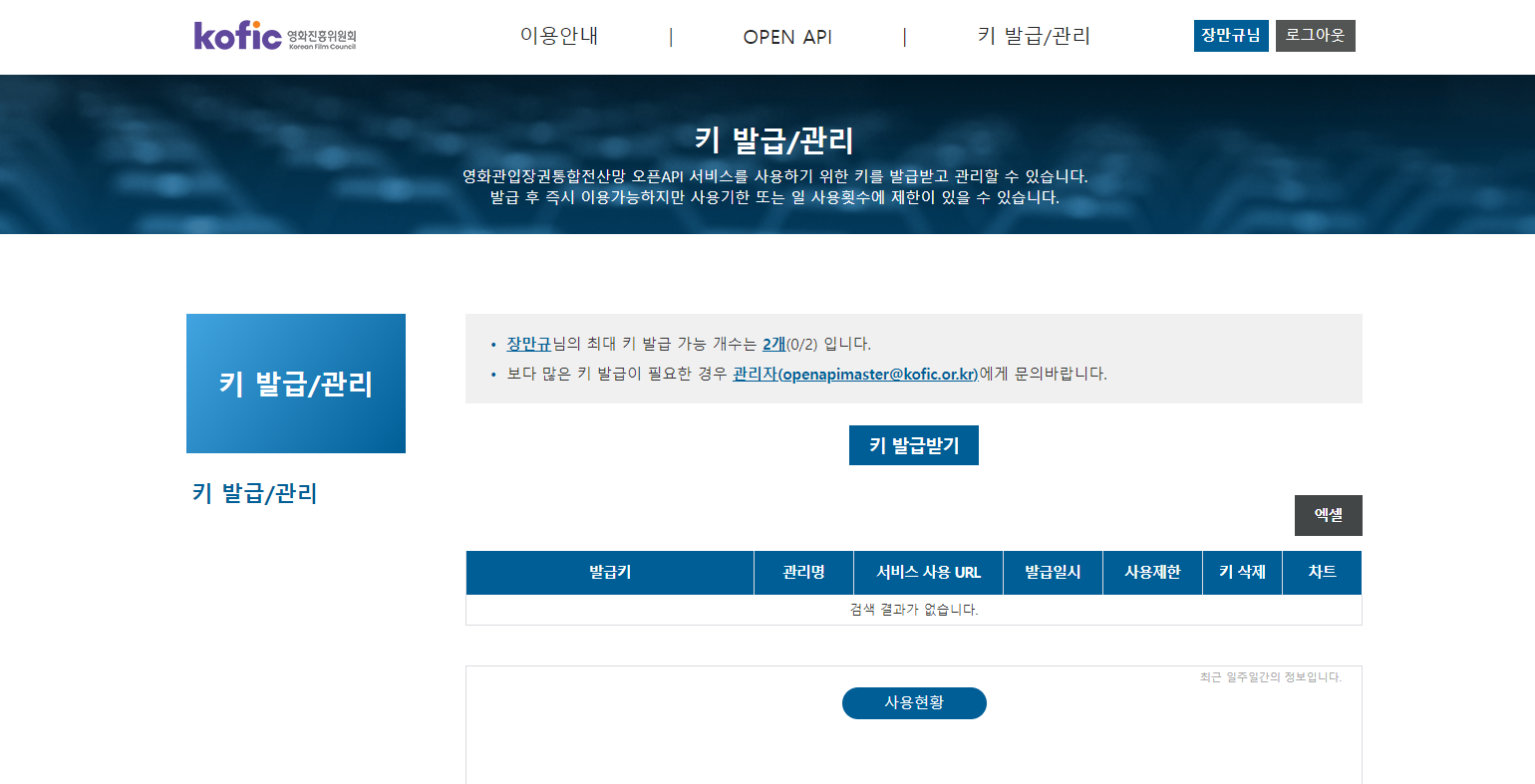1535x784 pixels.
Task: Select the 키 발급/관리 sidebar link
Action: coord(255,493)
